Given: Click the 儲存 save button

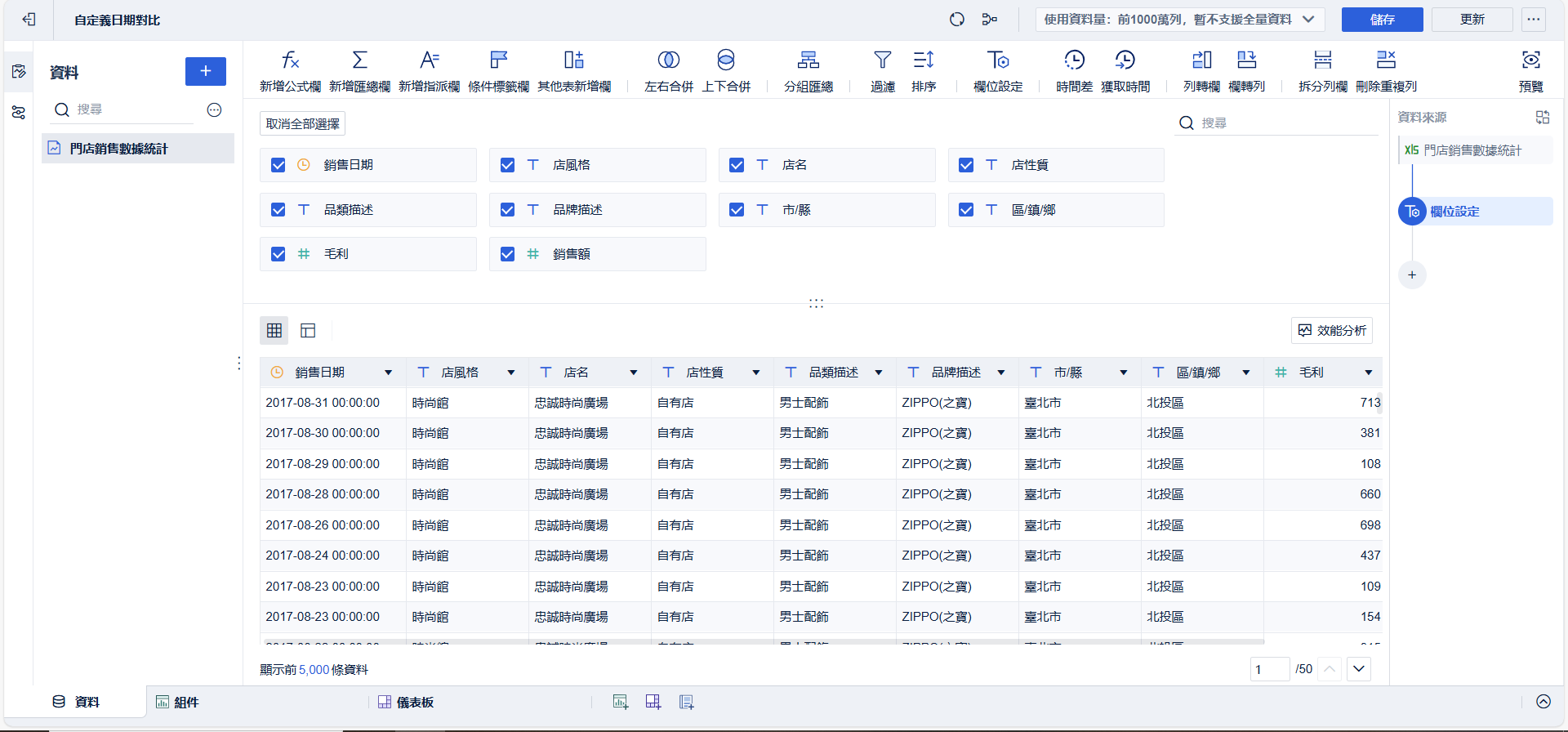Looking at the screenshot, I should point(1382,20).
